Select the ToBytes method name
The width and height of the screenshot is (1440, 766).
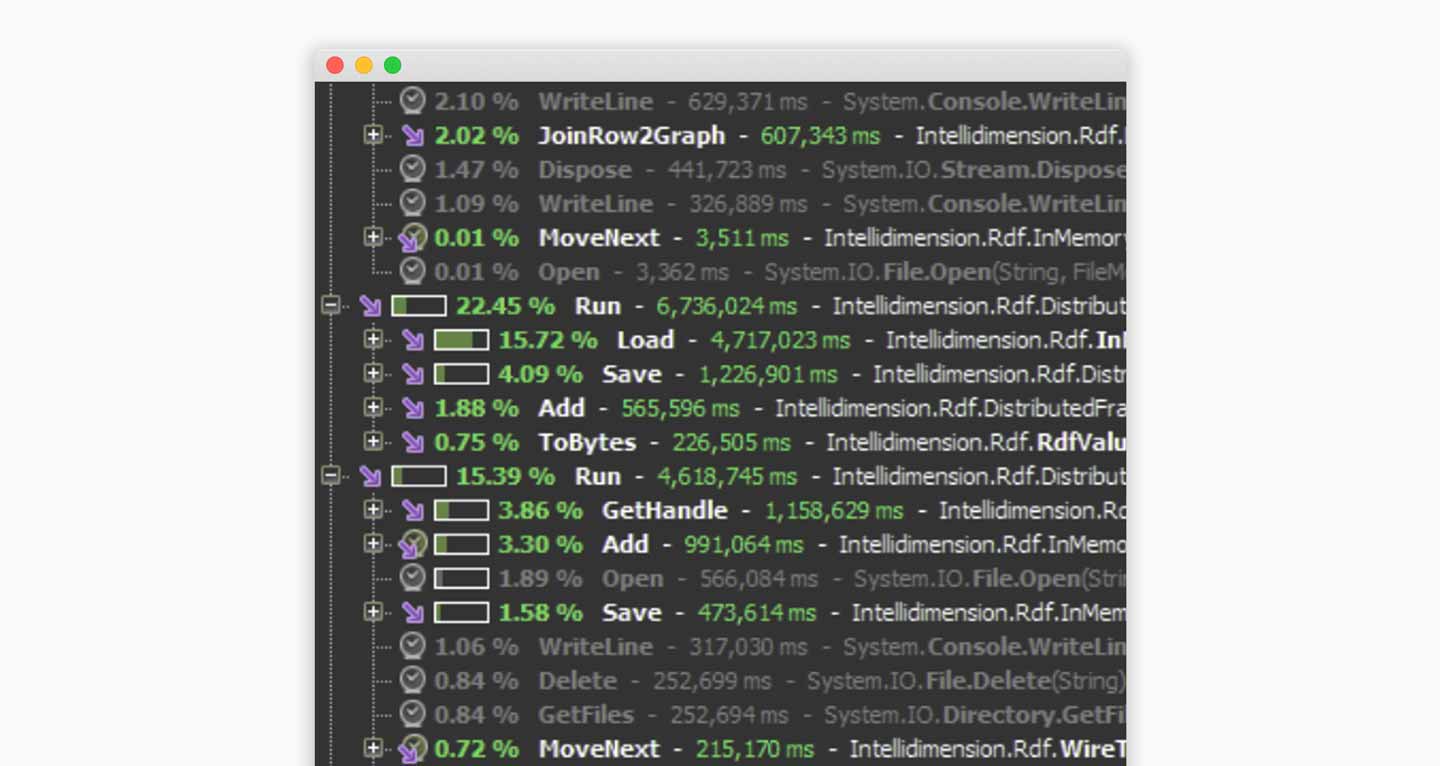pyautogui.click(x=587, y=442)
